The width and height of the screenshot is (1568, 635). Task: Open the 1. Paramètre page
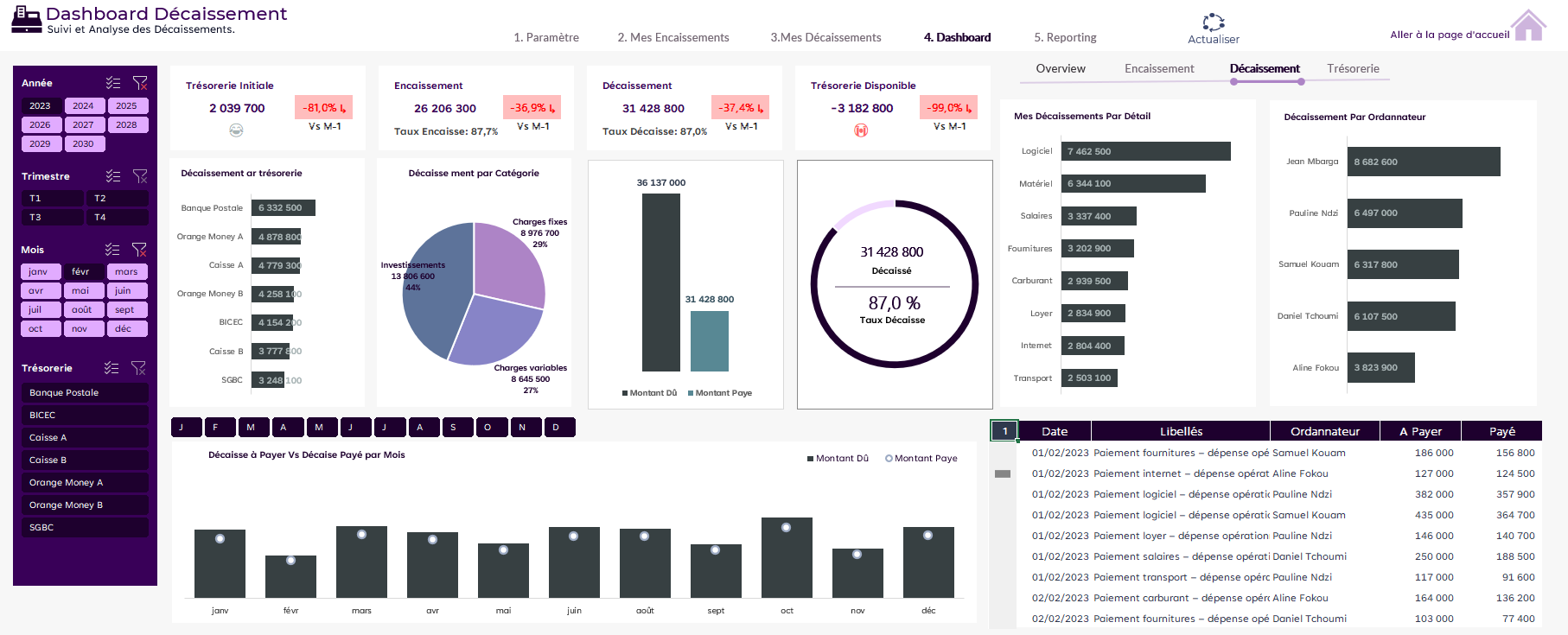point(546,37)
